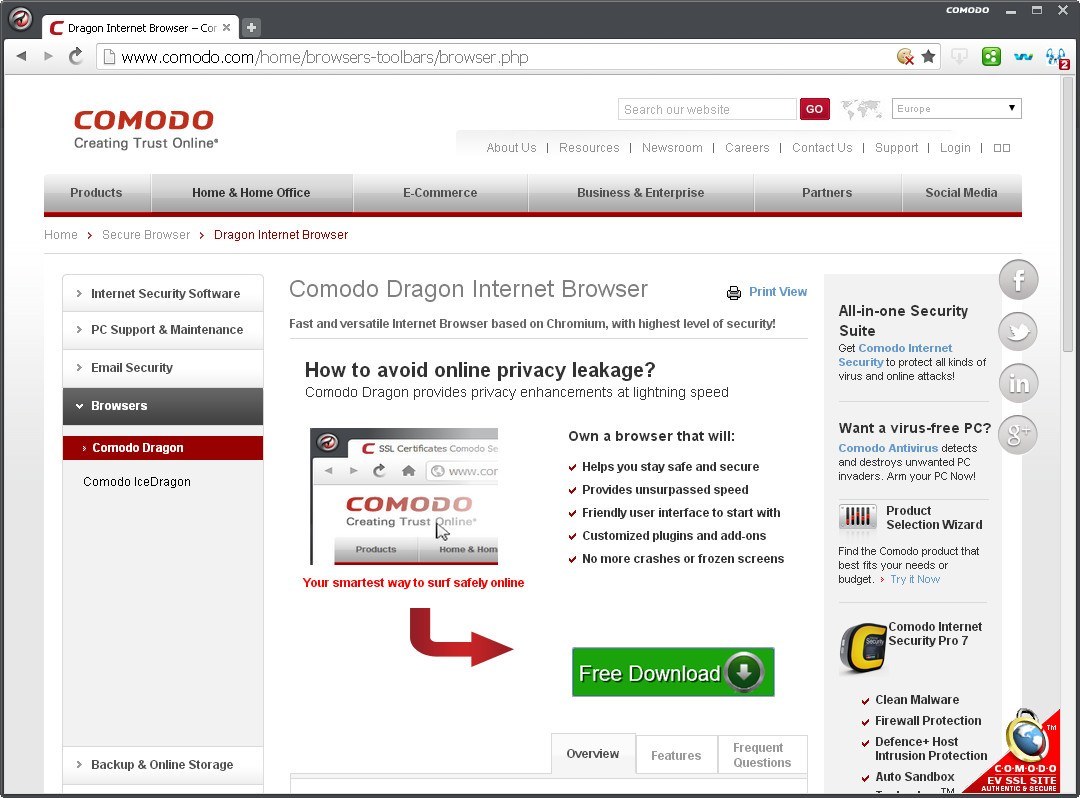
Task: Select Comodo IceDragon in the sidebar
Action: [137, 482]
